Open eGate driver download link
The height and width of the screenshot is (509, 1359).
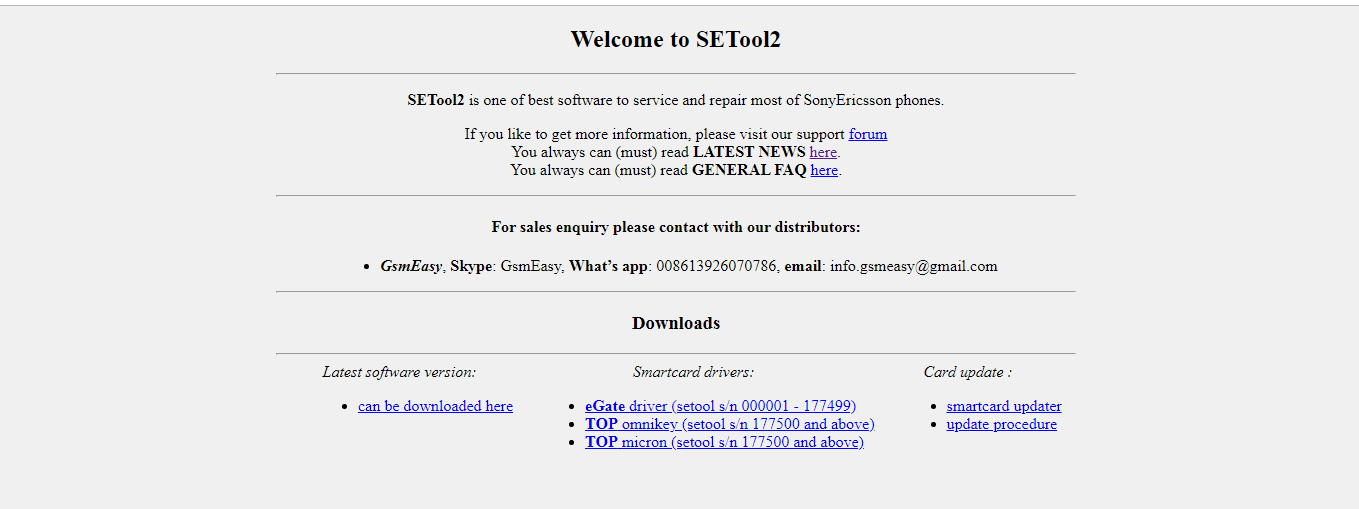coord(720,406)
